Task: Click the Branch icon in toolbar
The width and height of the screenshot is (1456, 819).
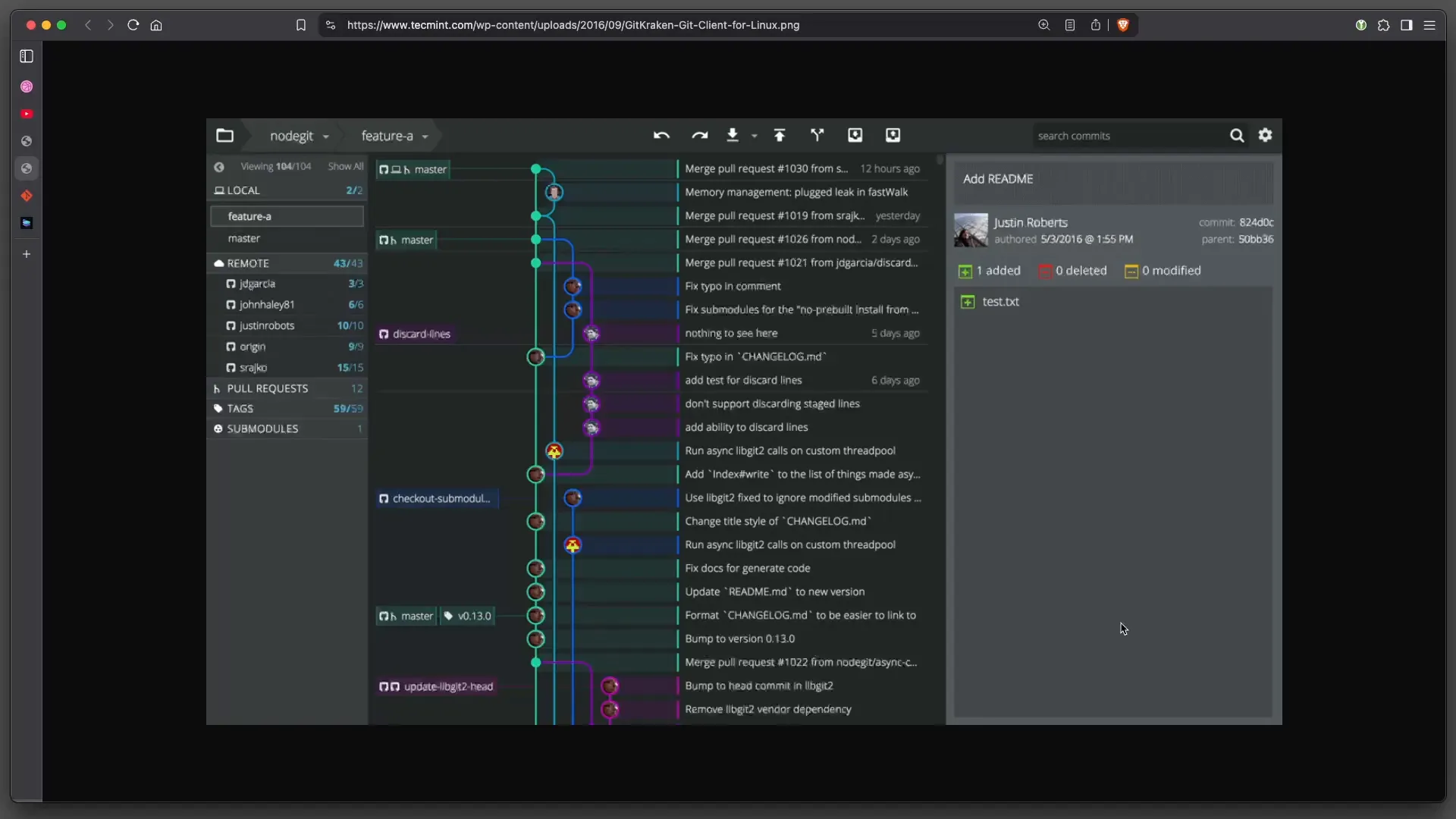Action: (x=817, y=135)
